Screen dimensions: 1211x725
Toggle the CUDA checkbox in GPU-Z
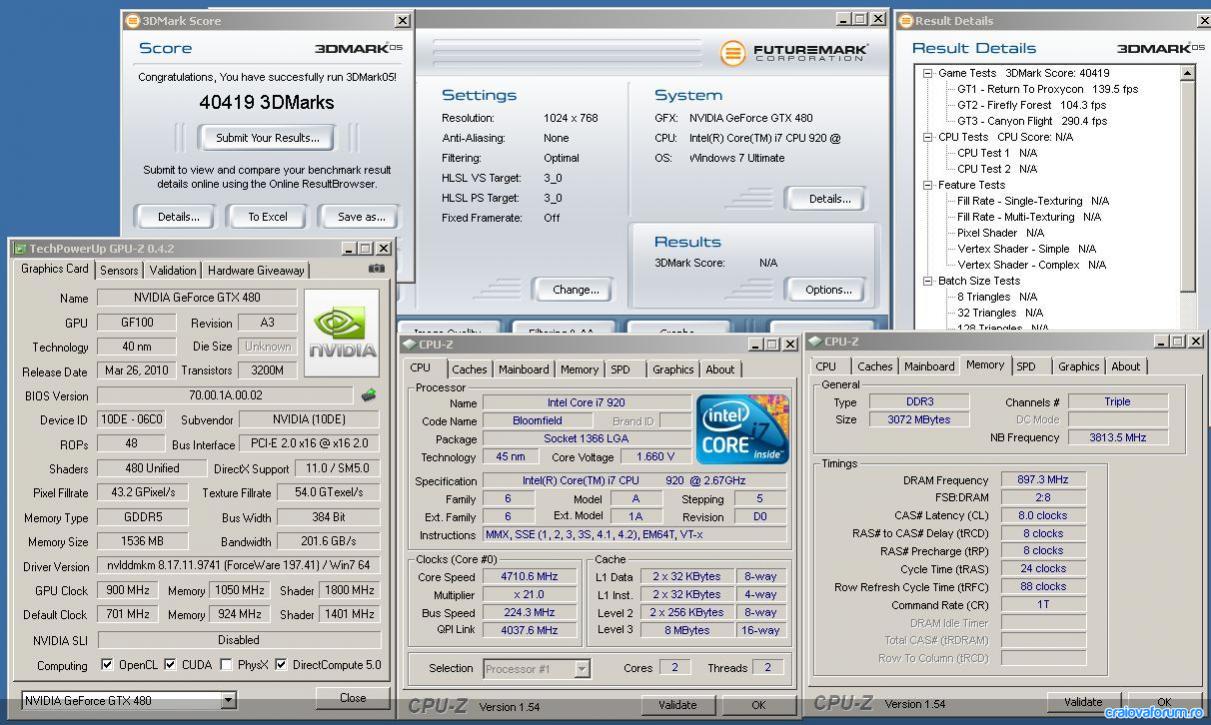pos(170,665)
